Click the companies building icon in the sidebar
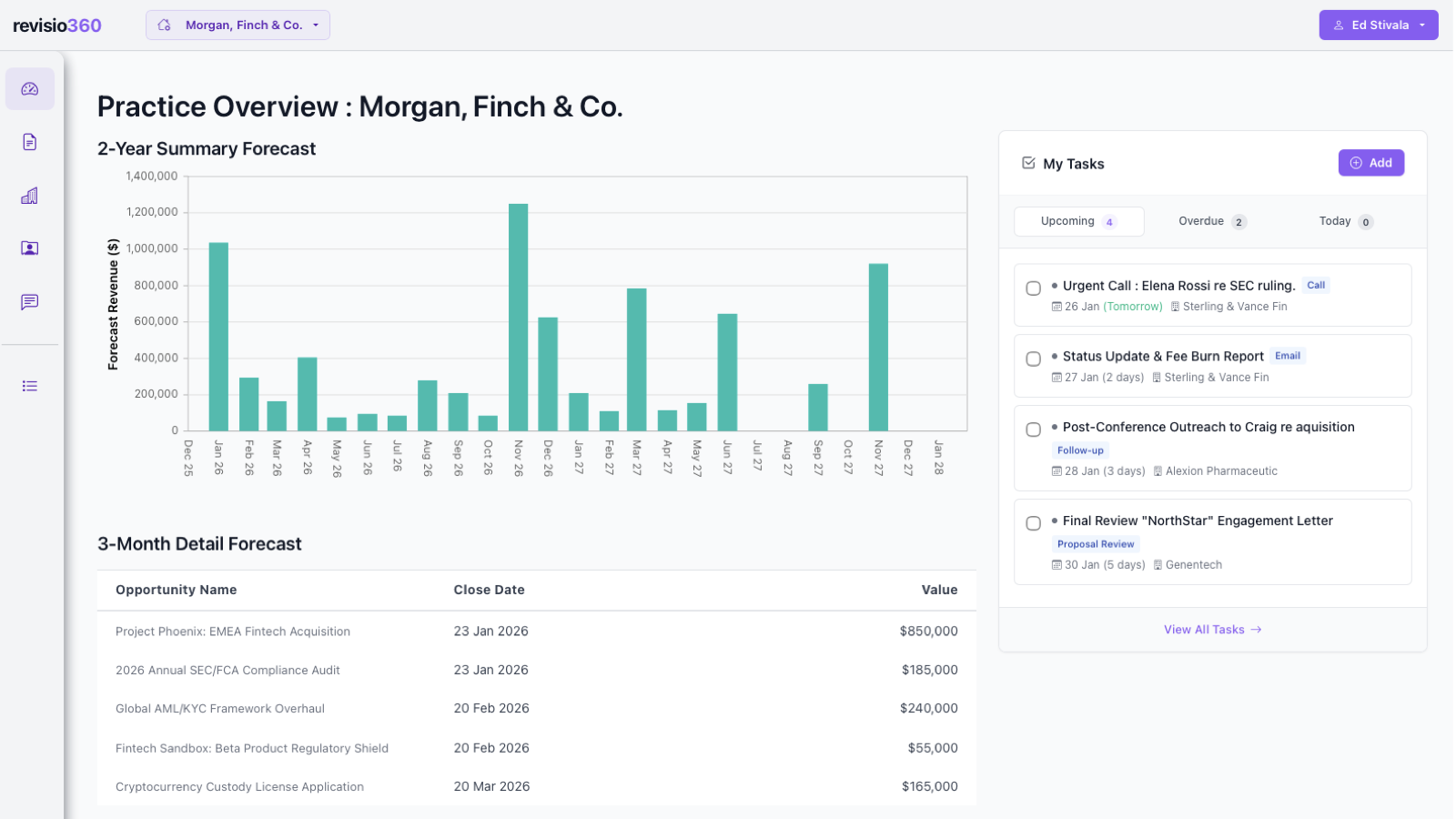 pos(30,195)
